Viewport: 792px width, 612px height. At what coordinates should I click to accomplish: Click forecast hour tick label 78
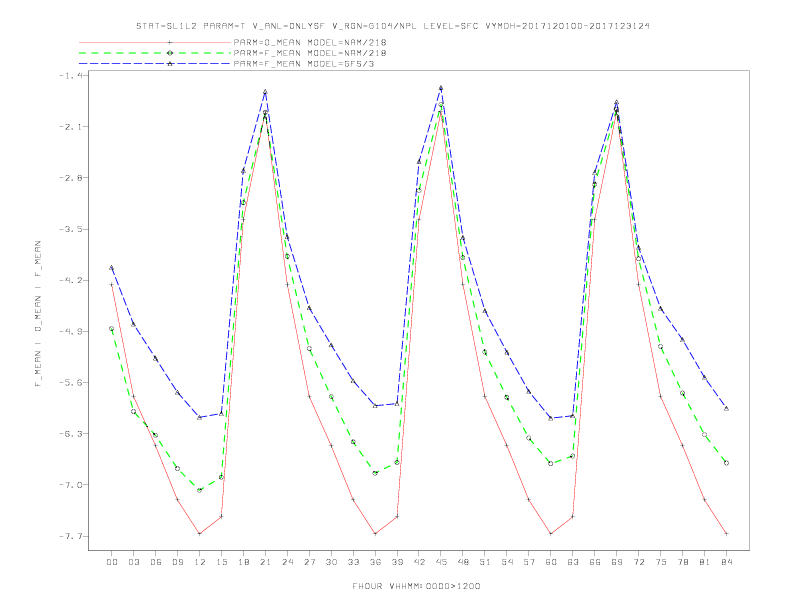[682, 562]
